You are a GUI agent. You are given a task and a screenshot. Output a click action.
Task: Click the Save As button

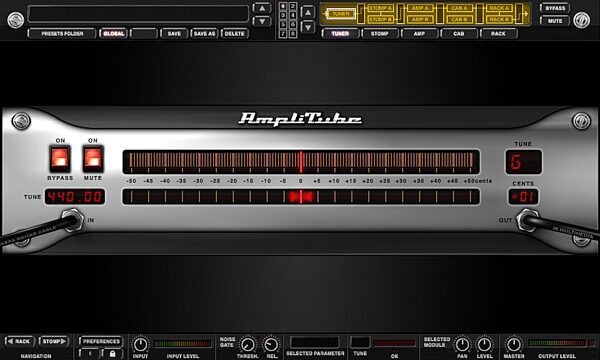pyautogui.click(x=204, y=34)
